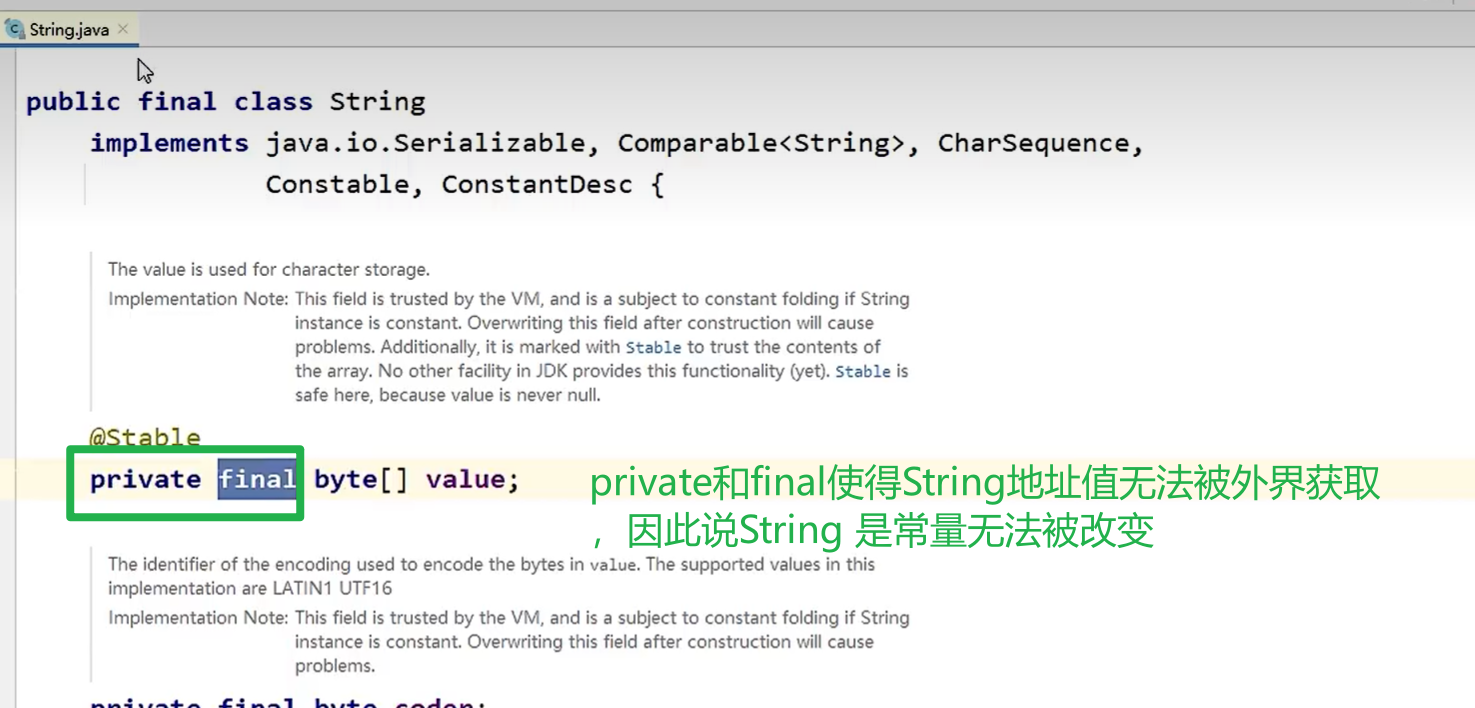Click the highlighted final keyword in green box
Viewport: 1475px width, 708px height.
[x=257, y=479]
